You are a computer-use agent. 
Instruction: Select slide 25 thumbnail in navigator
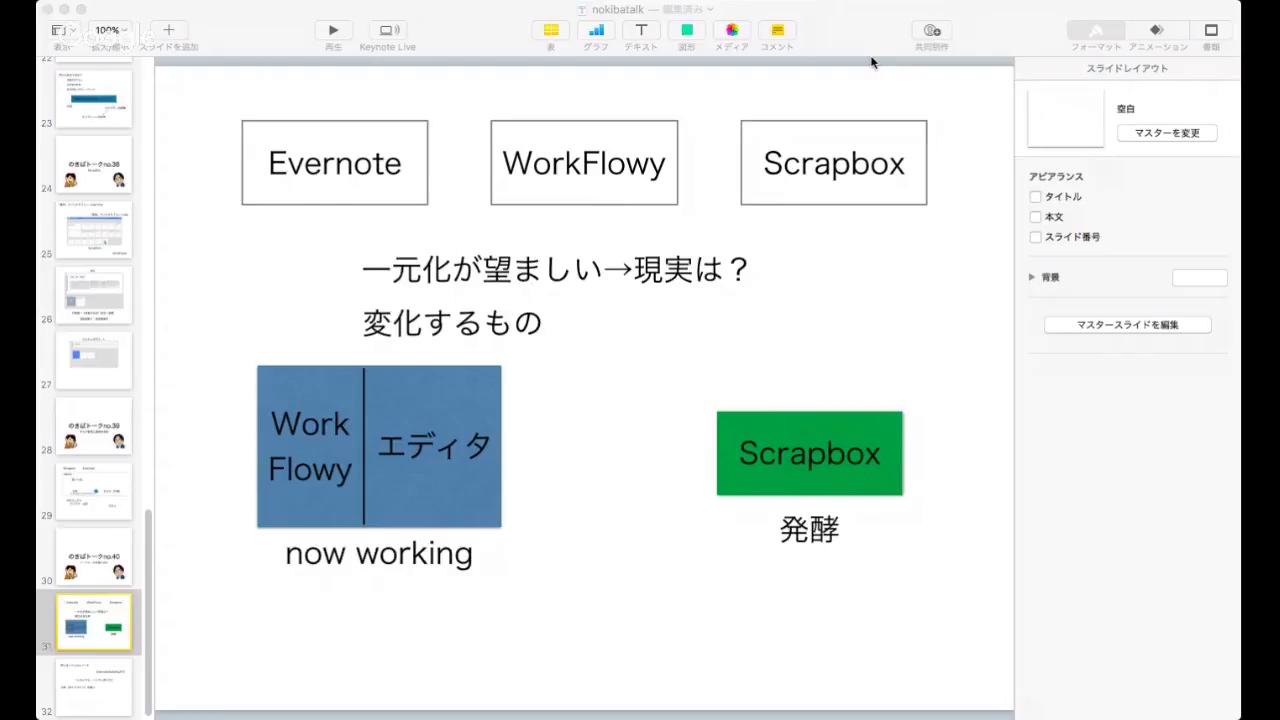pos(94,230)
